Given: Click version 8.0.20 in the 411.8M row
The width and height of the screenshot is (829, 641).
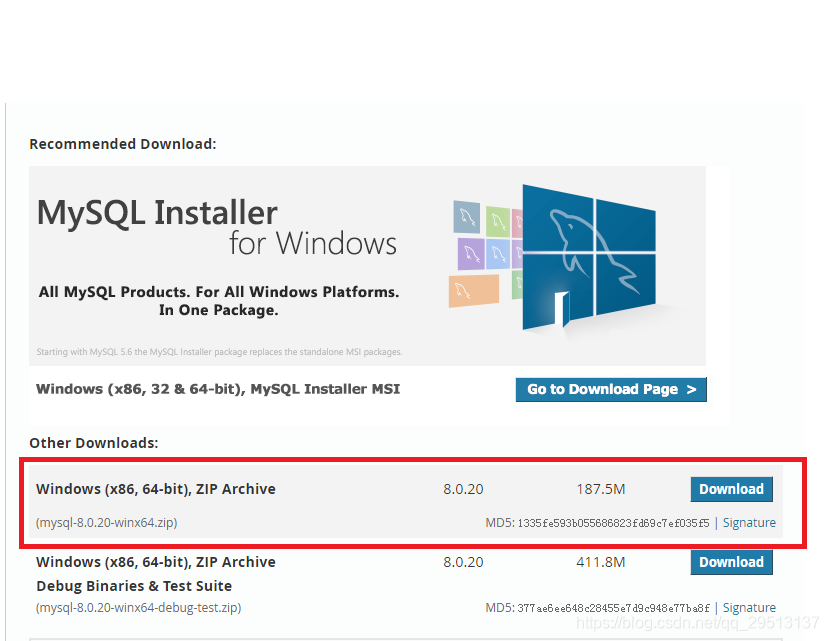Looking at the screenshot, I should pos(463,562).
